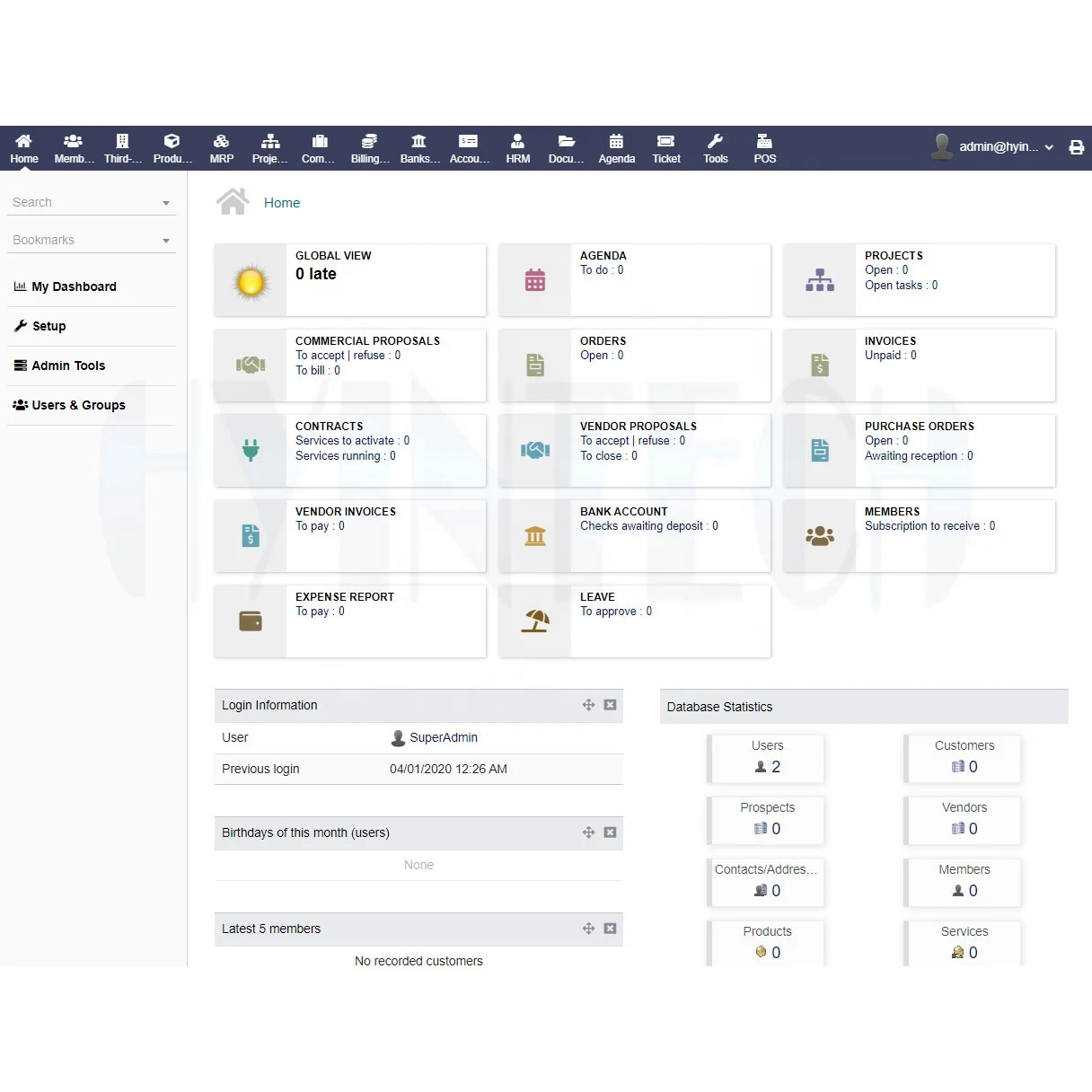The image size is (1092, 1092).
Task: Click the sun icon in Global View card
Action: (x=251, y=282)
